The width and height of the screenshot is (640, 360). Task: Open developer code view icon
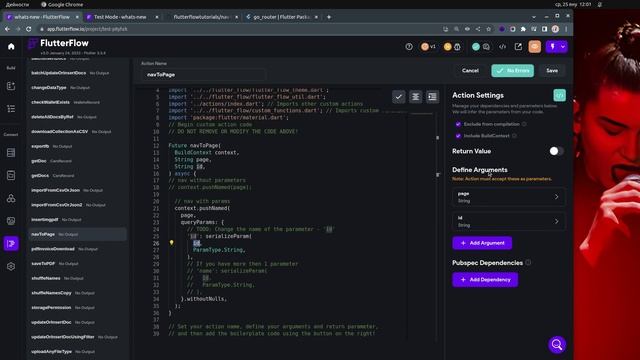pyautogui.click(x=502, y=47)
